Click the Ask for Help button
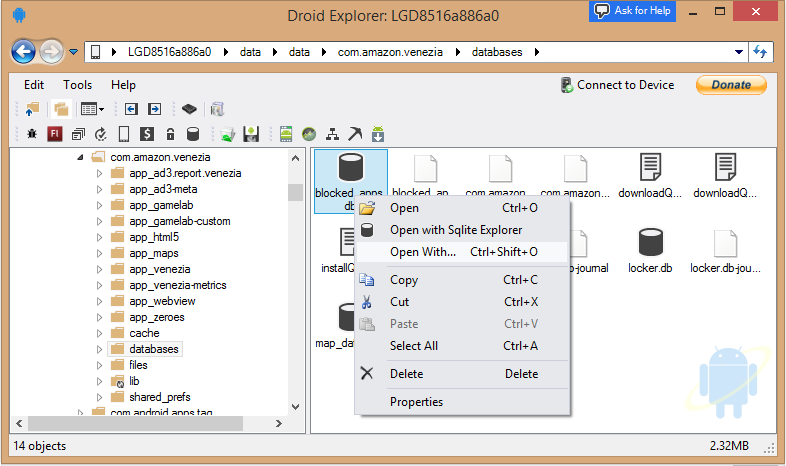 click(633, 11)
